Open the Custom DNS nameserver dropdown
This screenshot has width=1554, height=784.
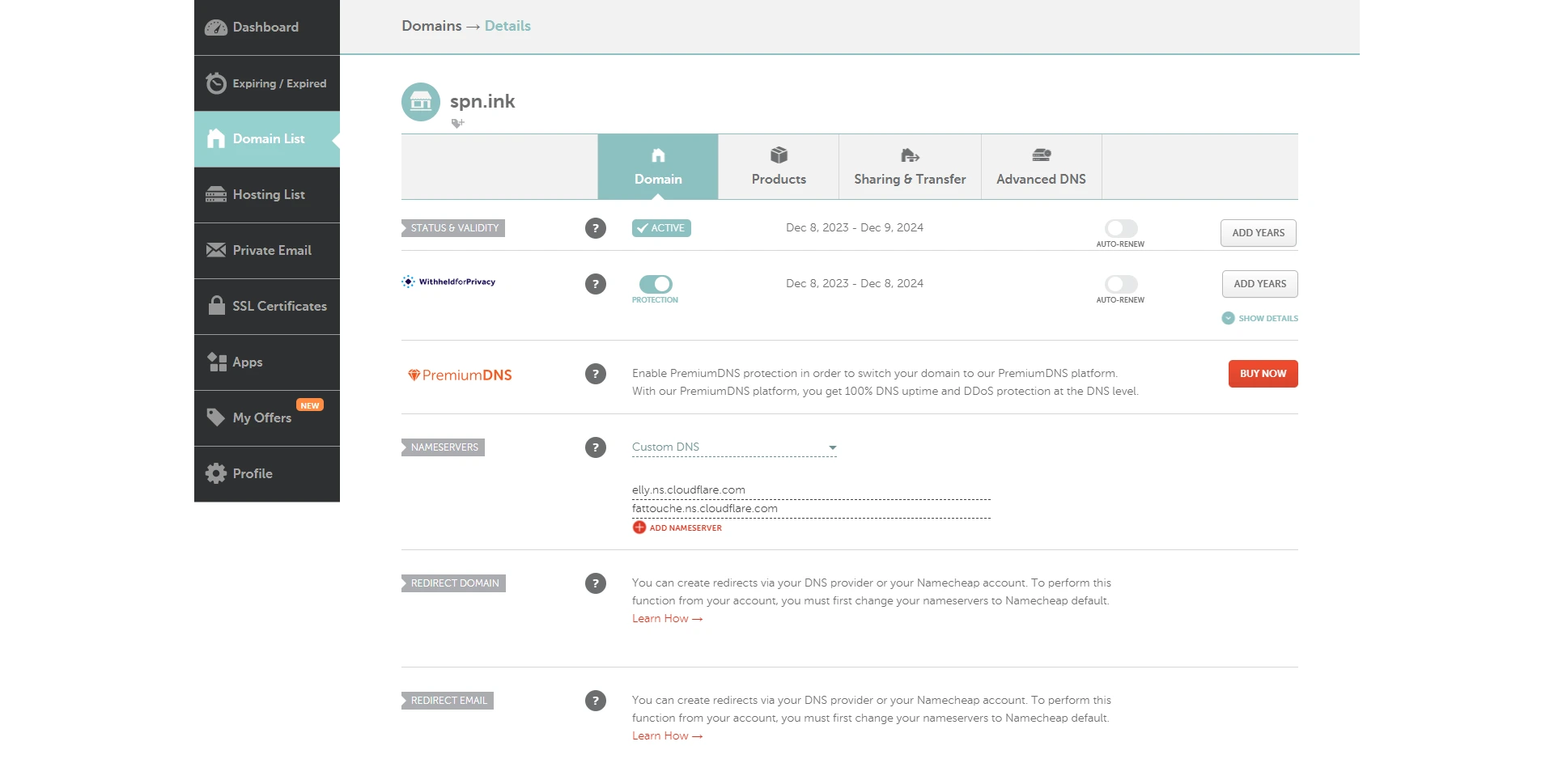pos(733,447)
